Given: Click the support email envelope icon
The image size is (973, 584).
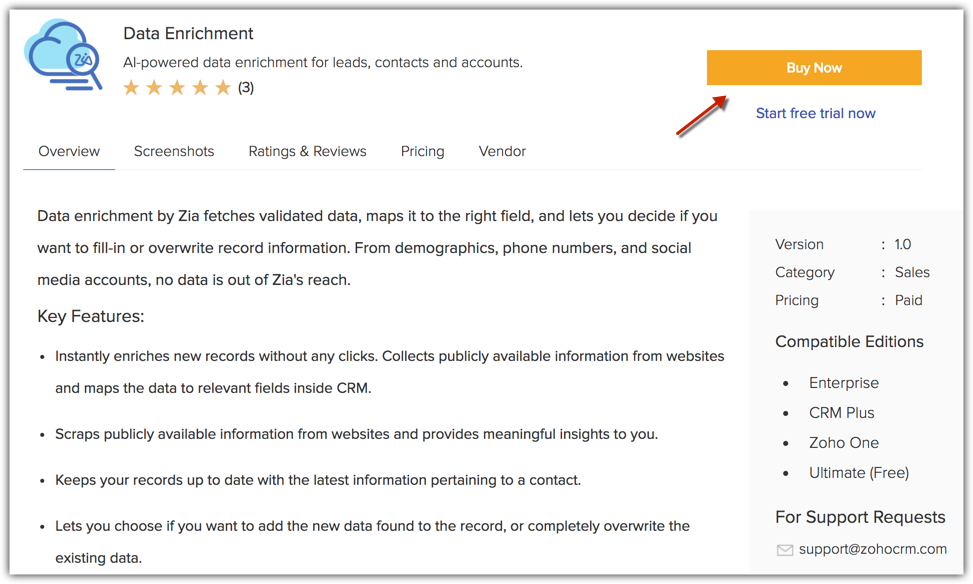Looking at the screenshot, I should click(785, 550).
